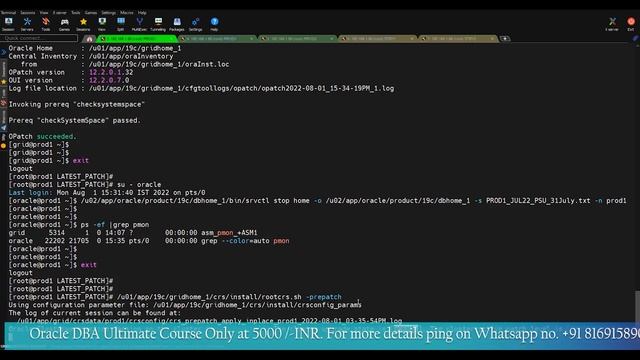
Task: Expand sidebar with double-arrow icon
Action: point(4,52)
